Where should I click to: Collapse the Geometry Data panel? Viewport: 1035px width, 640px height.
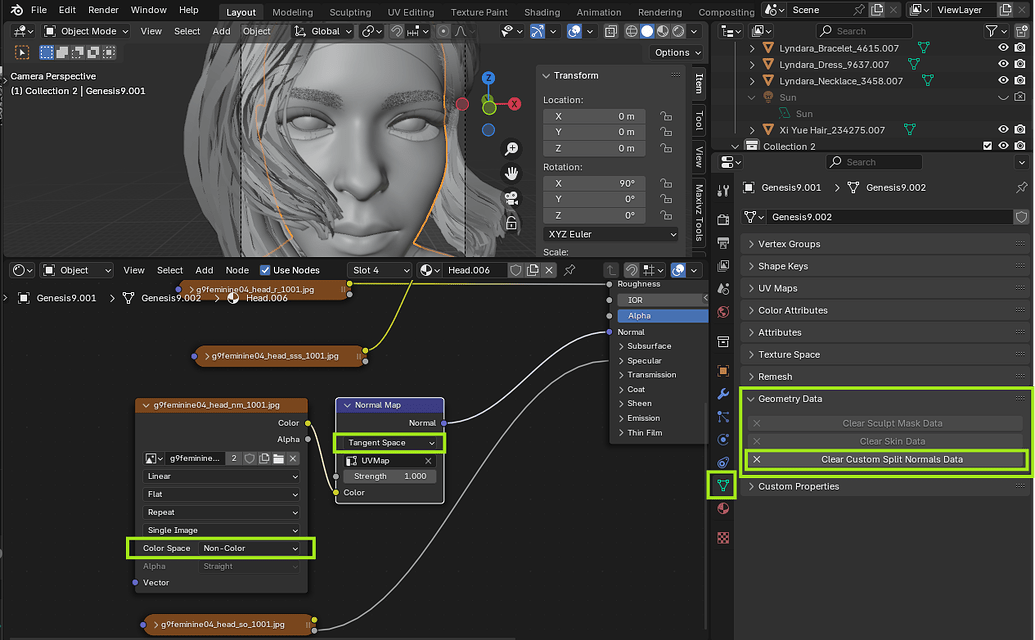pyautogui.click(x=885, y=399)
